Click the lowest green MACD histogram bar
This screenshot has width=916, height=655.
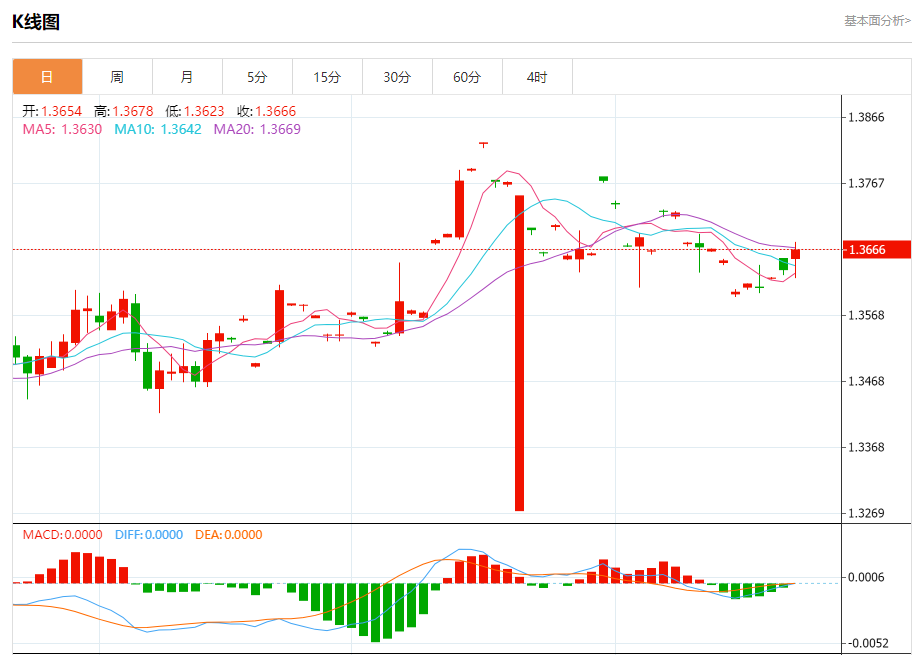[x=376, y=612]
